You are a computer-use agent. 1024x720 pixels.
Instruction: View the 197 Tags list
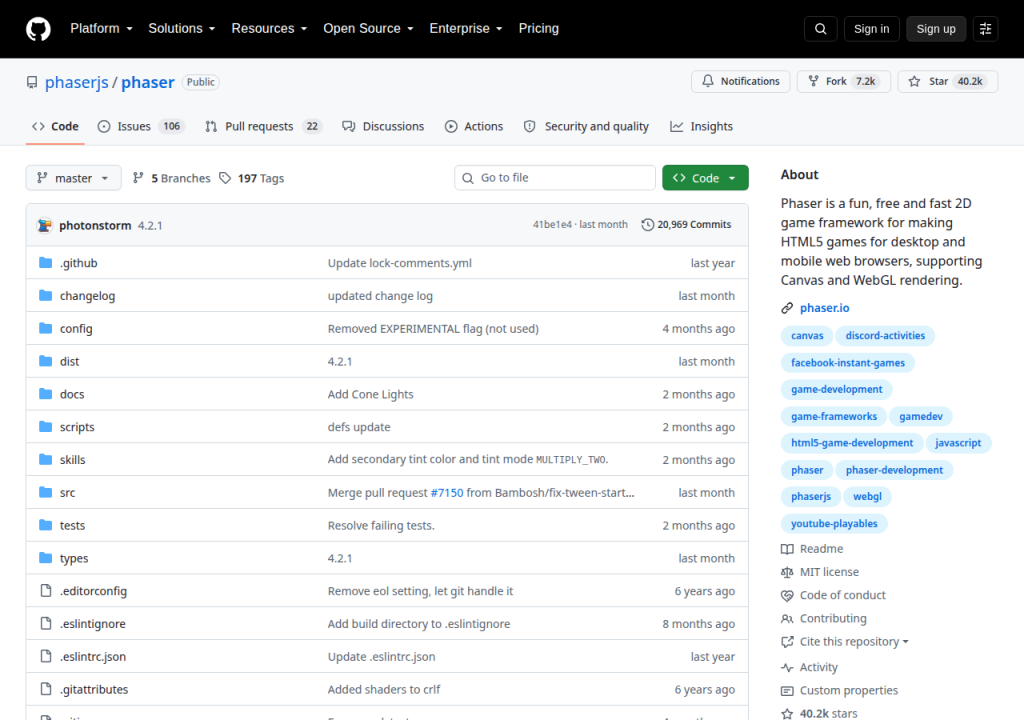(251, 178)
